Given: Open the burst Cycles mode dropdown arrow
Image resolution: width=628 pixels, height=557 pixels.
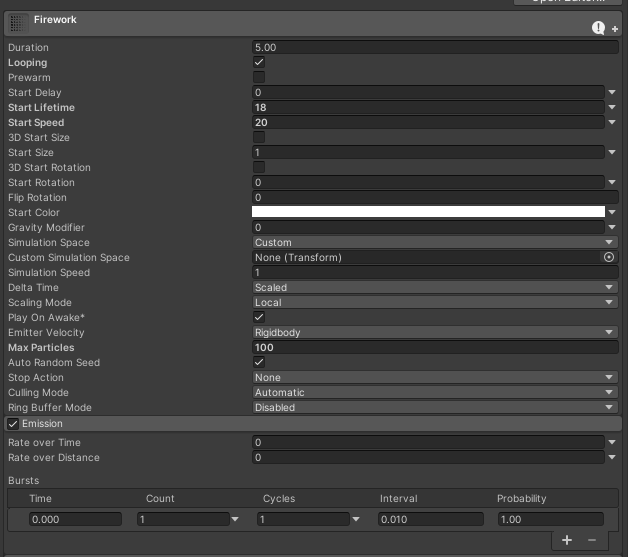Looking at the screenshot, I should click(356, 519).
